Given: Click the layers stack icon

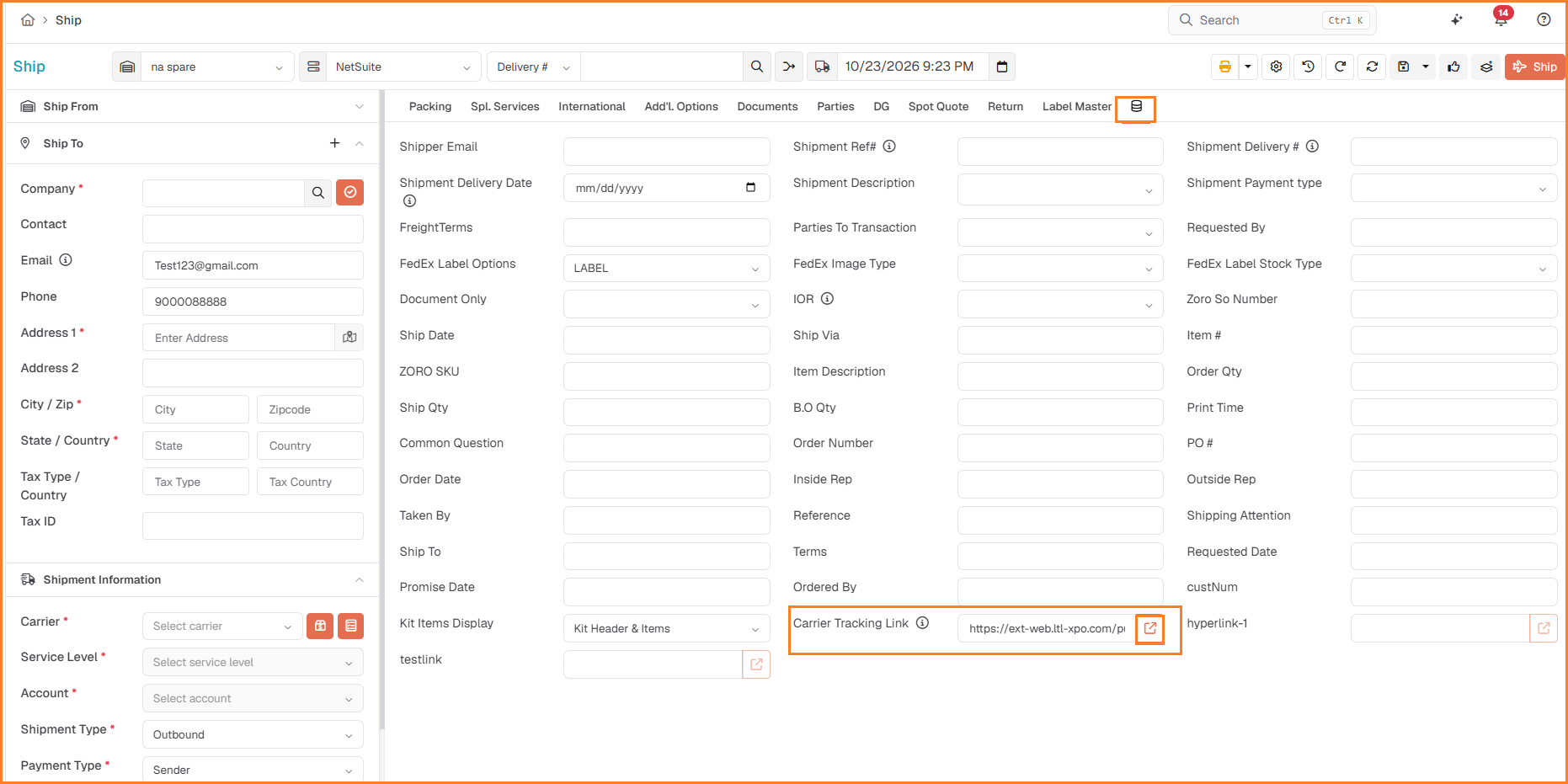Looking at the screenshot, I should [x=1486, y=67].
